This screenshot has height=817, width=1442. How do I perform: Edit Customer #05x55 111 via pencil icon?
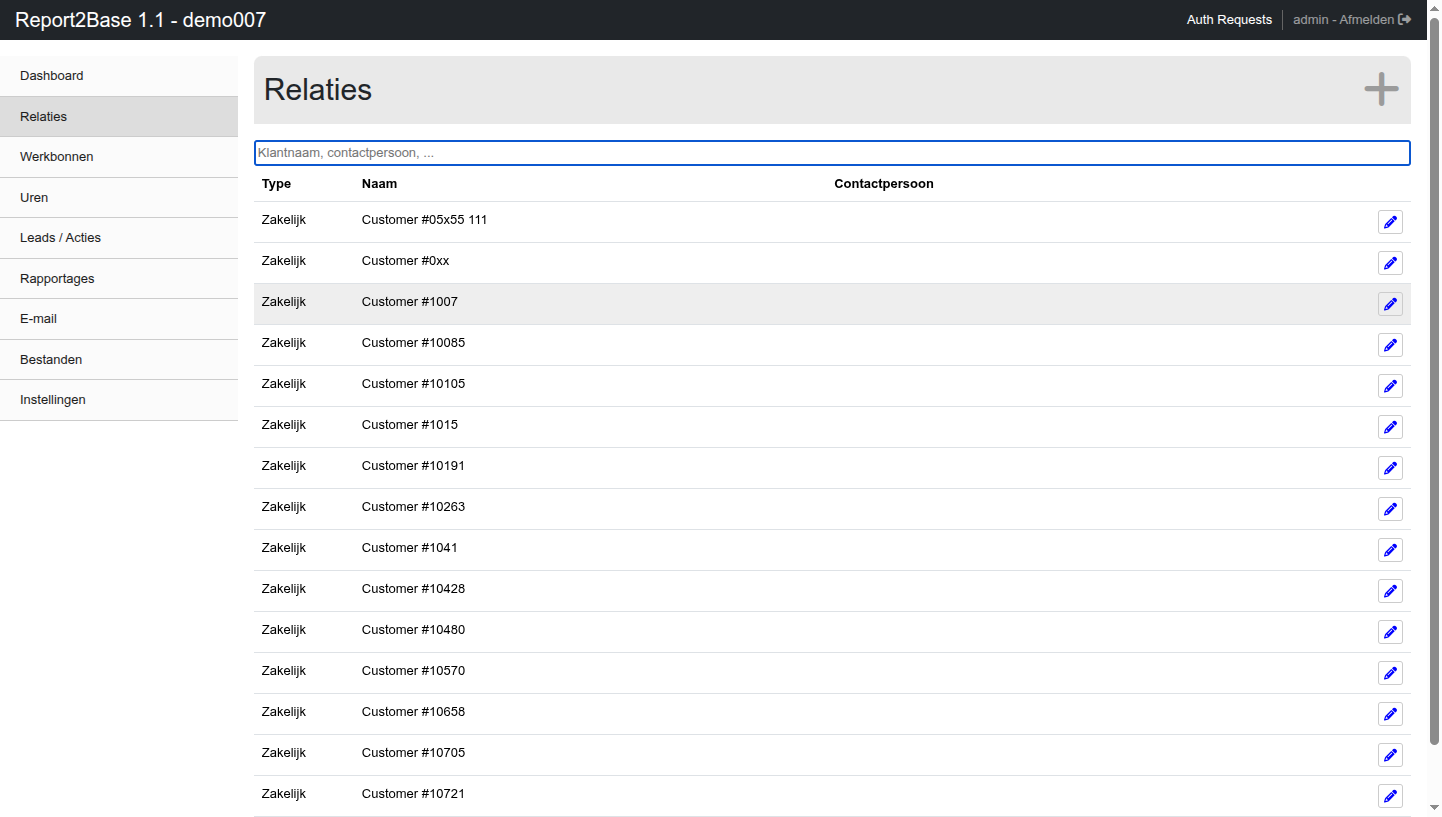pos(1390,222)
